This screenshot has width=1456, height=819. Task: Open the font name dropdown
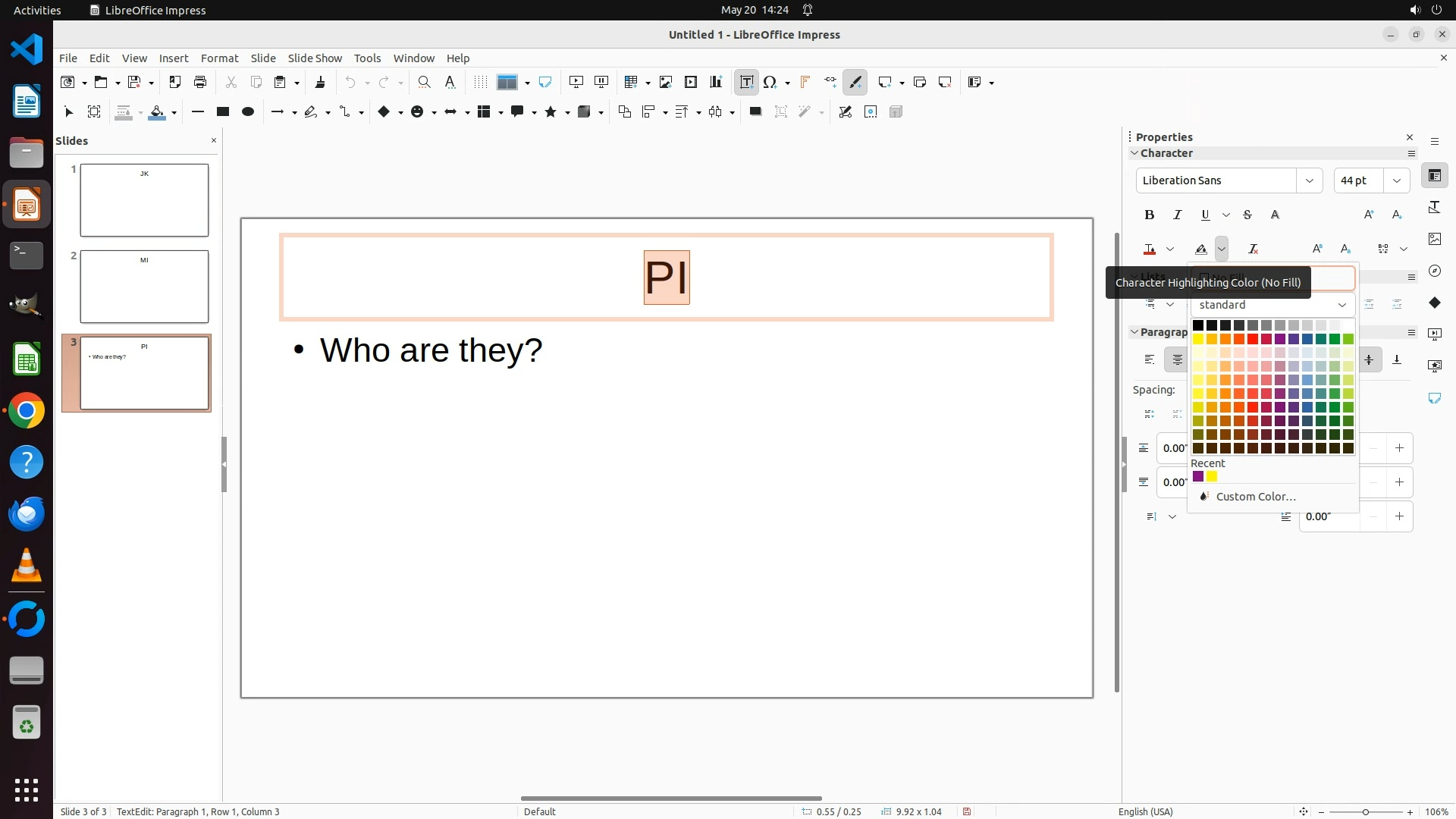[1309, 180]
